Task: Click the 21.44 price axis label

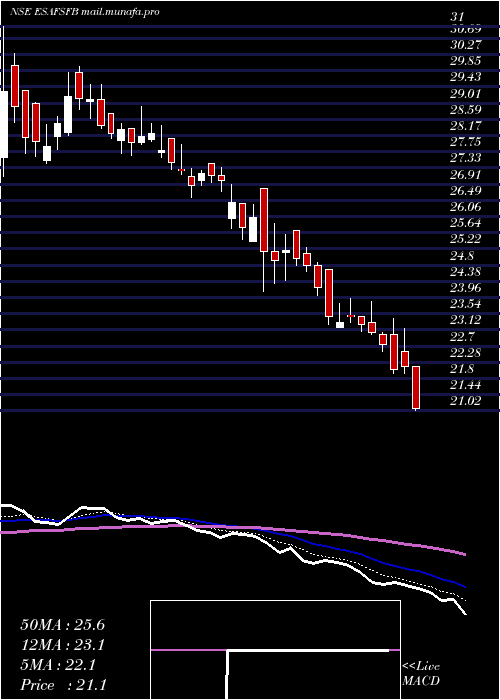Action: point(466,385)
